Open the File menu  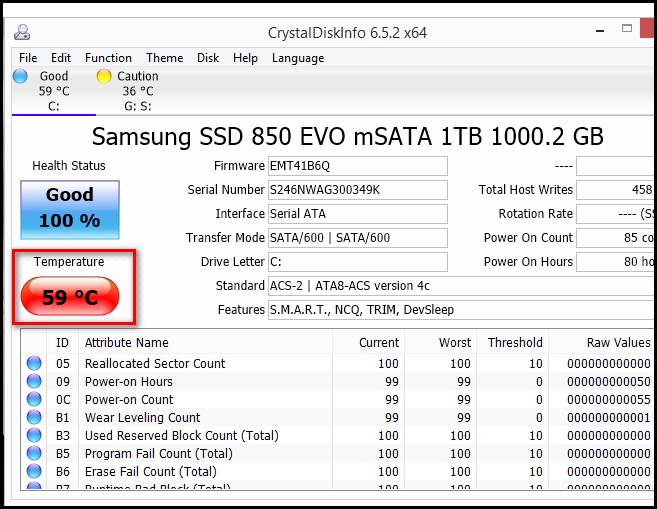click(28, 58)
